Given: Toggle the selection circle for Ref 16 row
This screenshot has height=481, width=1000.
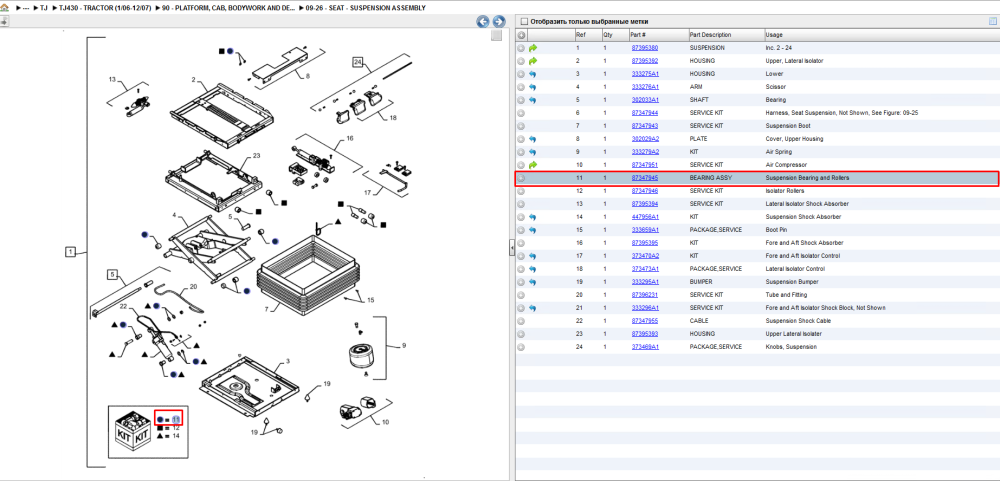Looking at the screenshot, I should [521, 242].
